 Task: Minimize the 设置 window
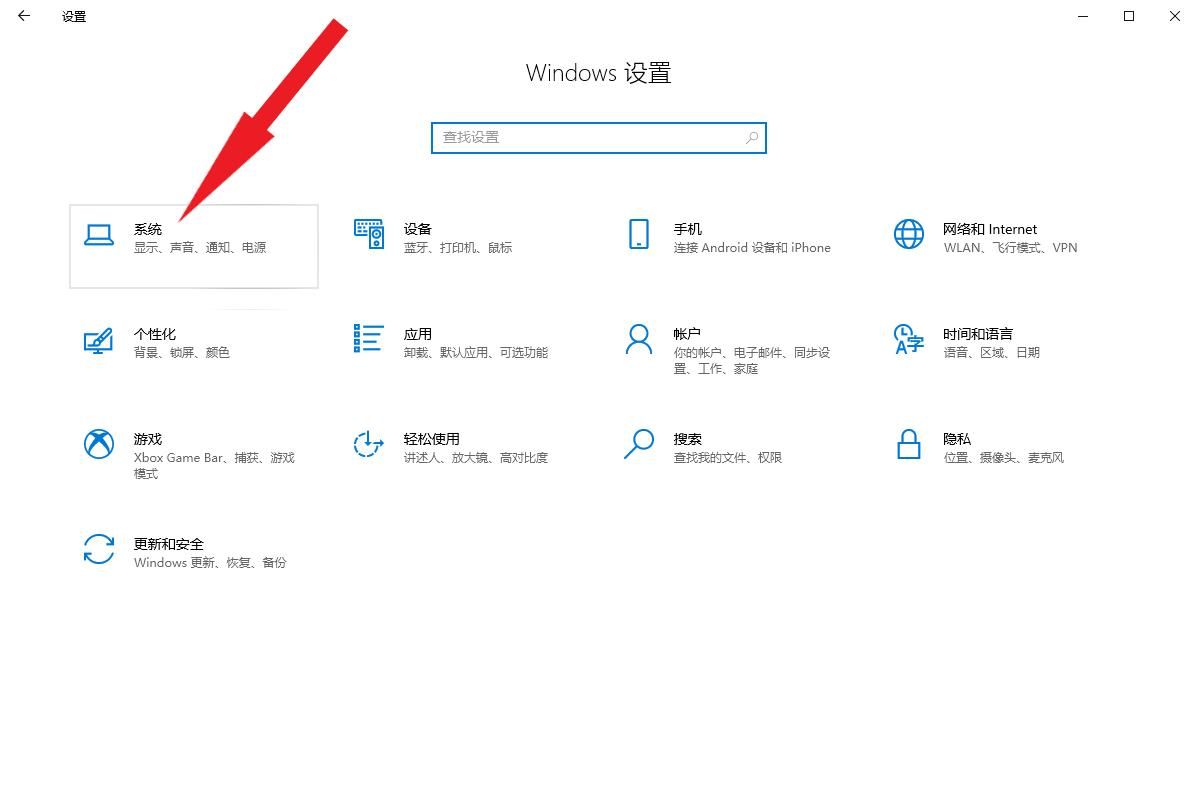coord(1083,16)
